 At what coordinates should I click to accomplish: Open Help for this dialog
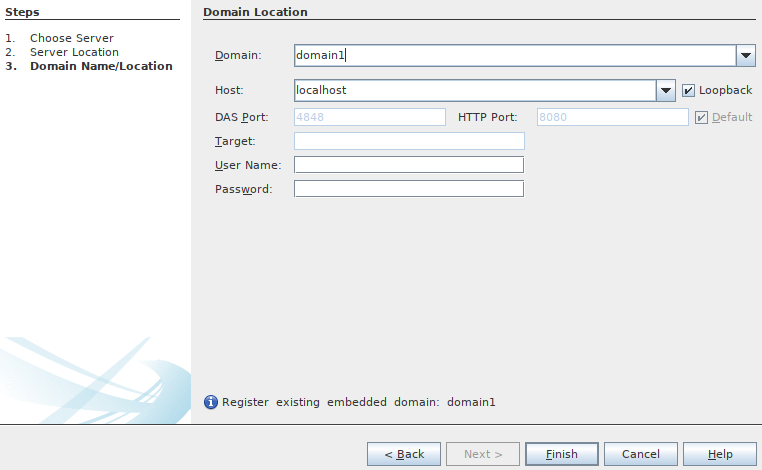click(720, 454)
